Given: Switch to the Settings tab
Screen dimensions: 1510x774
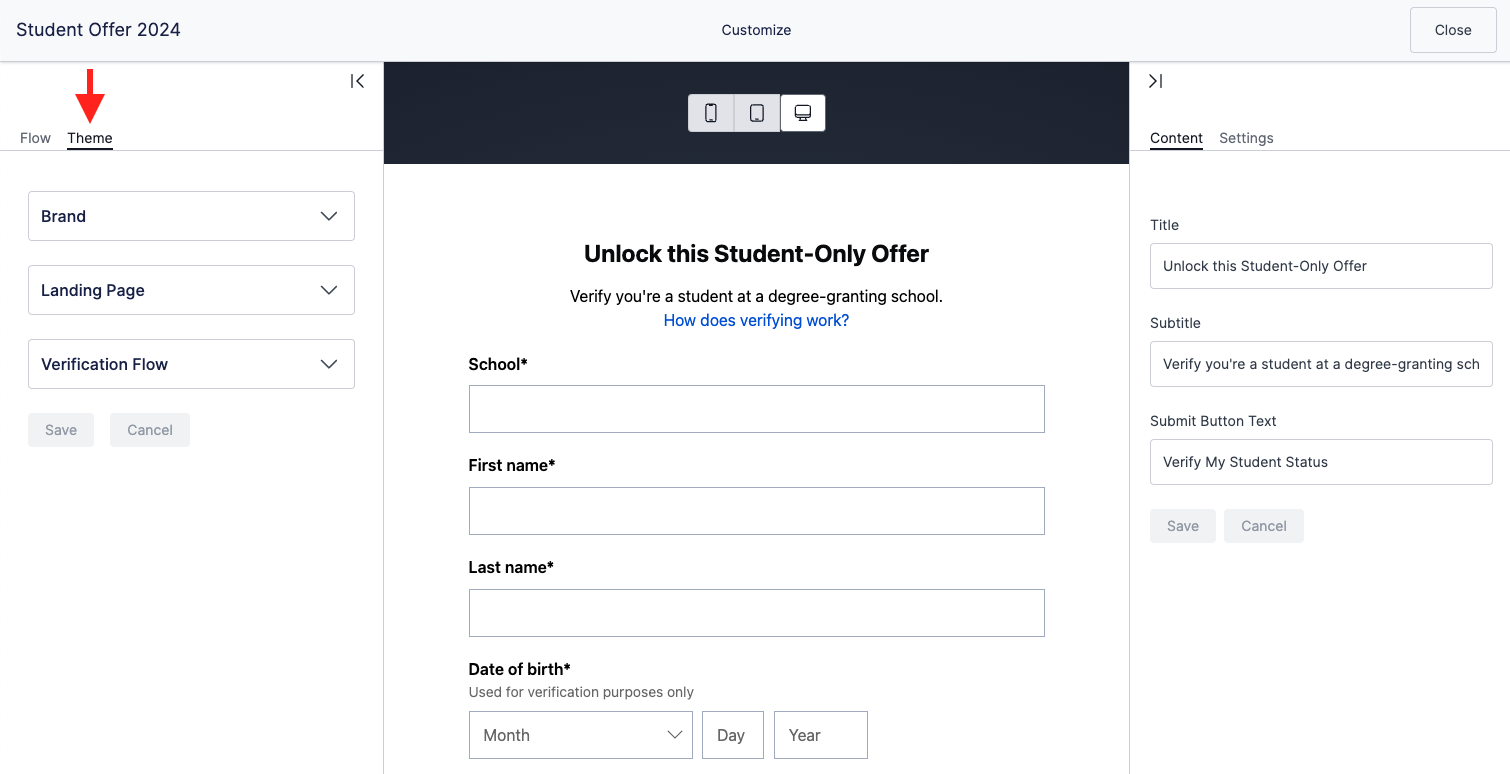Looking at the screenshot, I should click(x=1246, y=138).
